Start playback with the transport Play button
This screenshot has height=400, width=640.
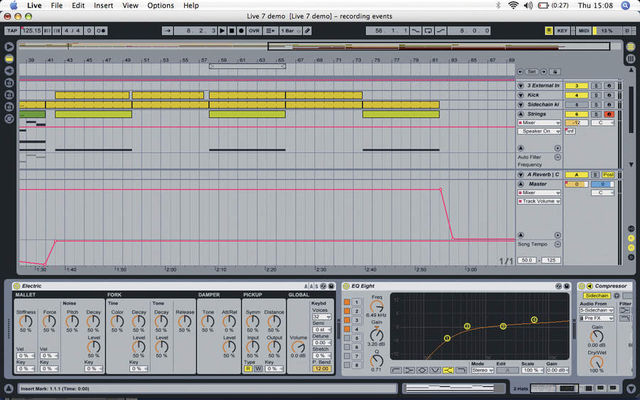pyautogui.click(x=222, y=31)
